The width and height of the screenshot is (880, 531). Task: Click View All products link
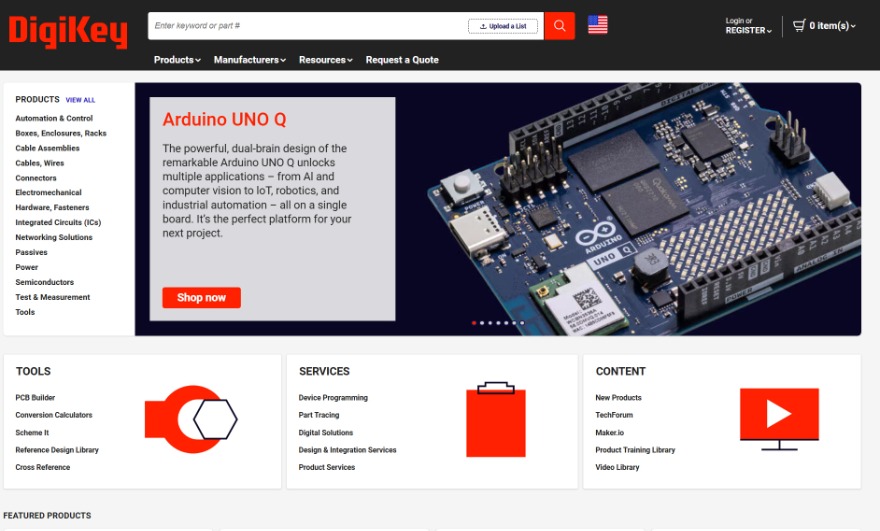(x=80, y=100)
